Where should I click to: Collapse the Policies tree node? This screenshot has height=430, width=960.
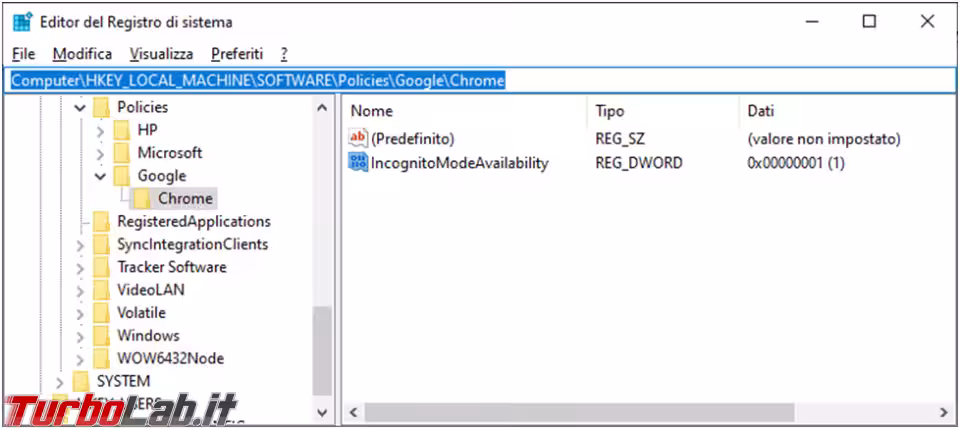[x=80, y=108]
